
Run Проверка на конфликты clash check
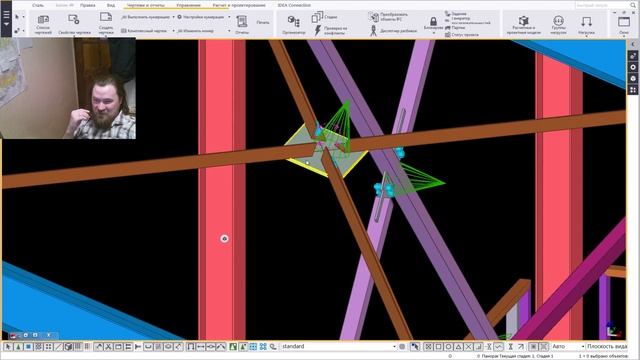[x=331, y=31]
